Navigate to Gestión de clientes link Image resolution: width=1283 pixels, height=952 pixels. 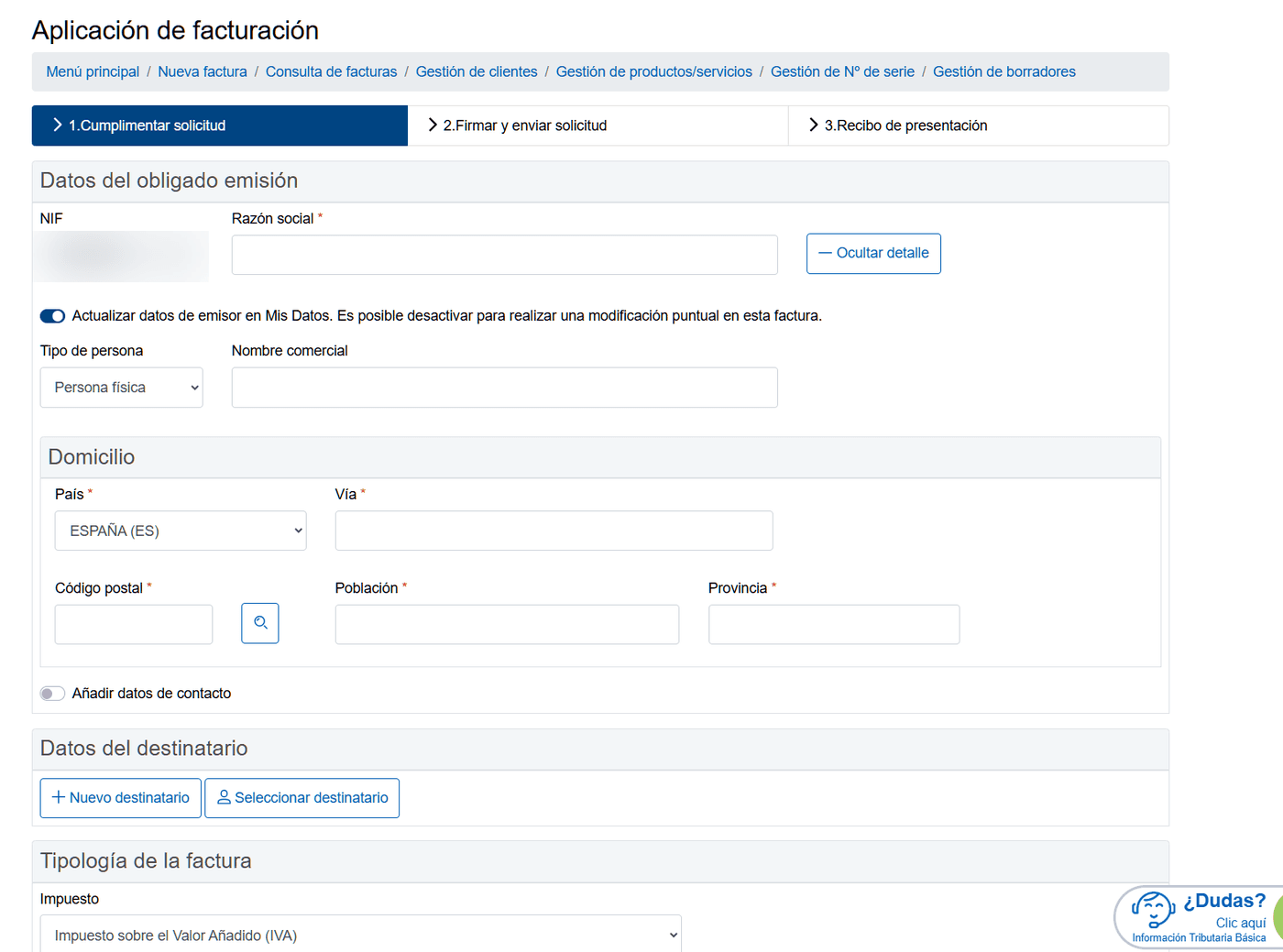point(477,71)
